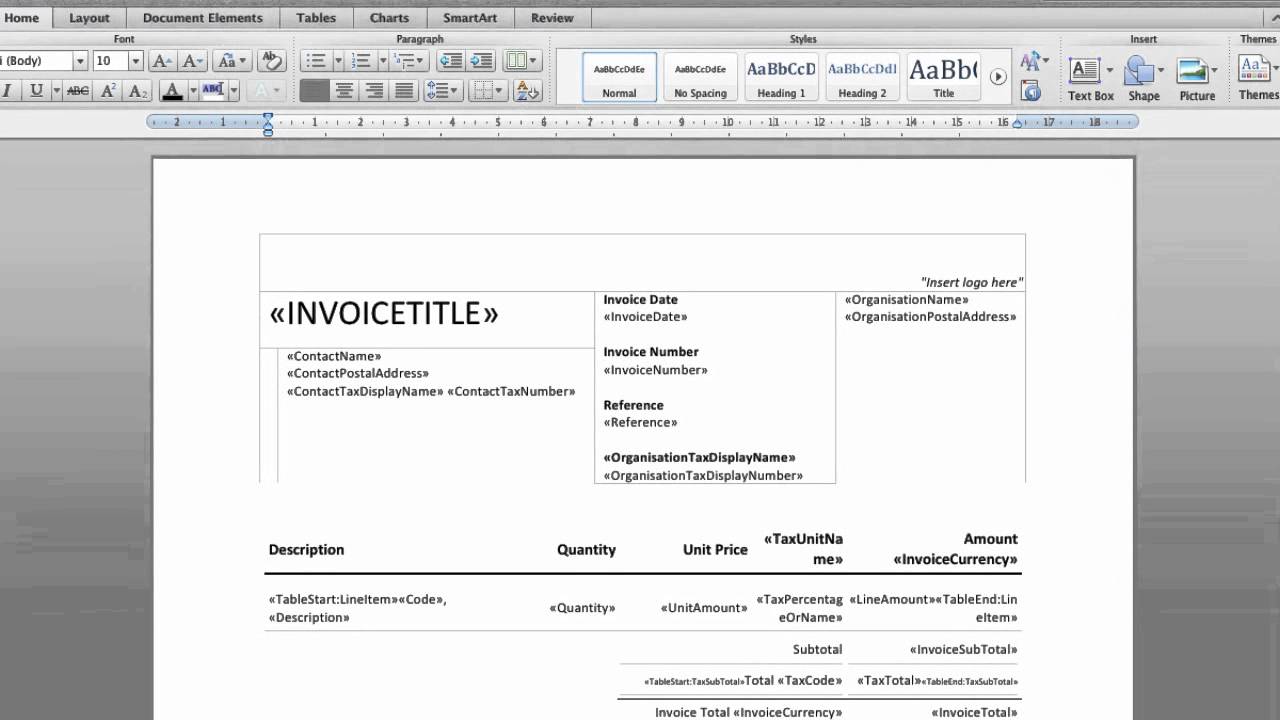This screenshot has width=1280, height=720.
Task: Open the font color dropdown arrow
Action: coord(192,91)
